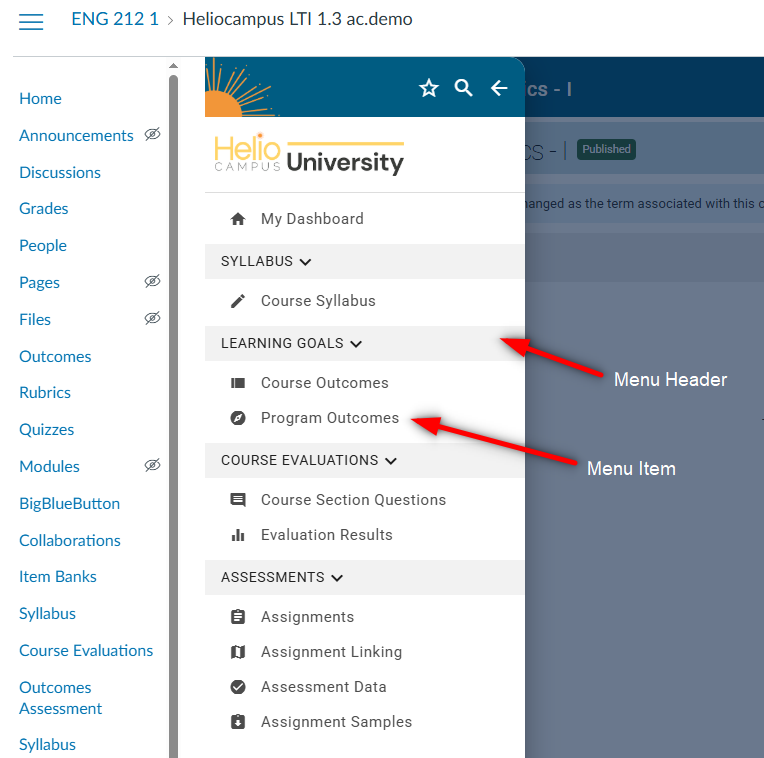Collapse the COURSE EVALUATIONS section chevron

click(x=390, y=461)
